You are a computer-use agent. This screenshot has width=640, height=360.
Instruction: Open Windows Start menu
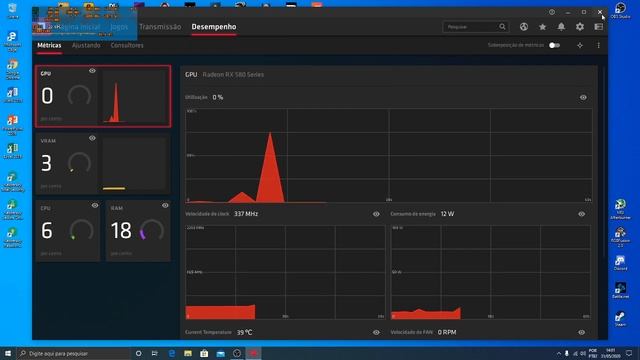[8, 353]
